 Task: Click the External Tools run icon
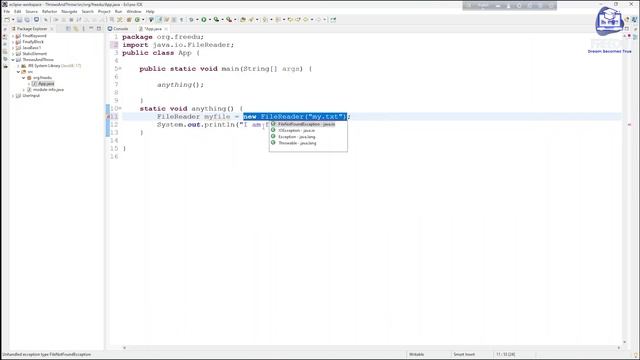pos(229,20)
